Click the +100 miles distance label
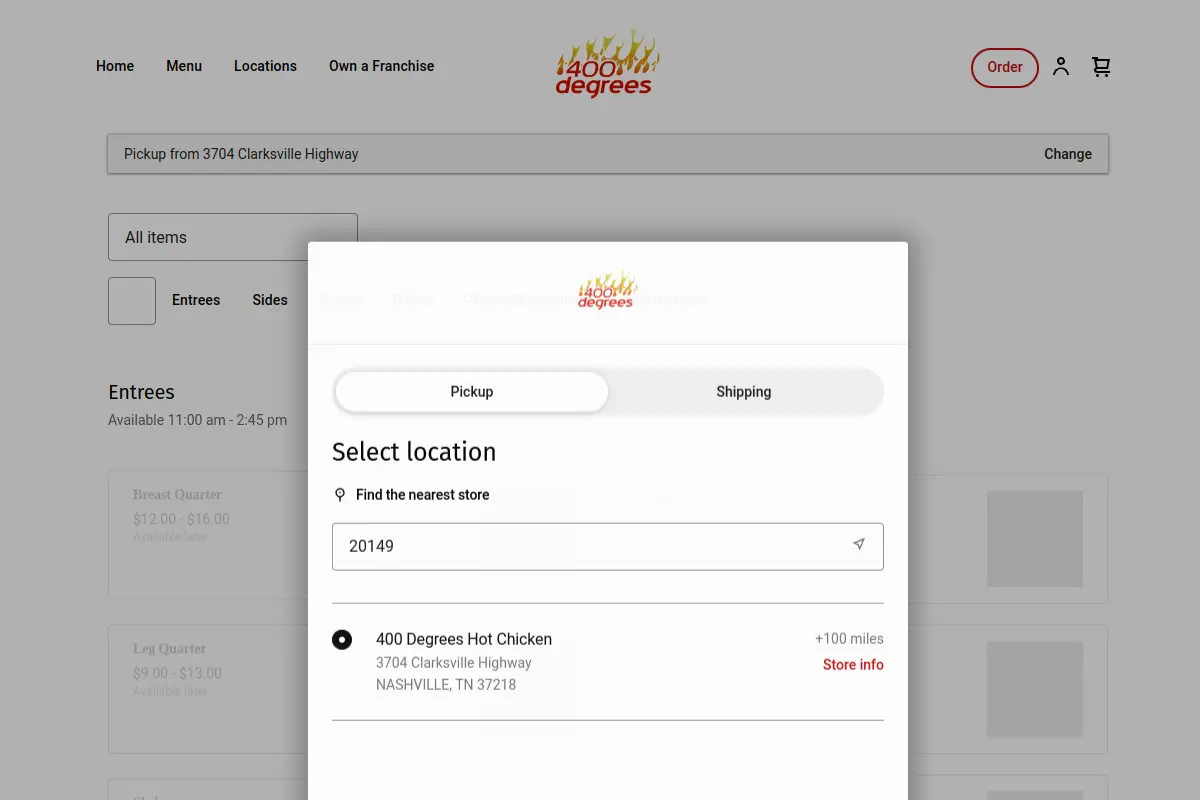1200x800 pixels. (x=849, y=639)
